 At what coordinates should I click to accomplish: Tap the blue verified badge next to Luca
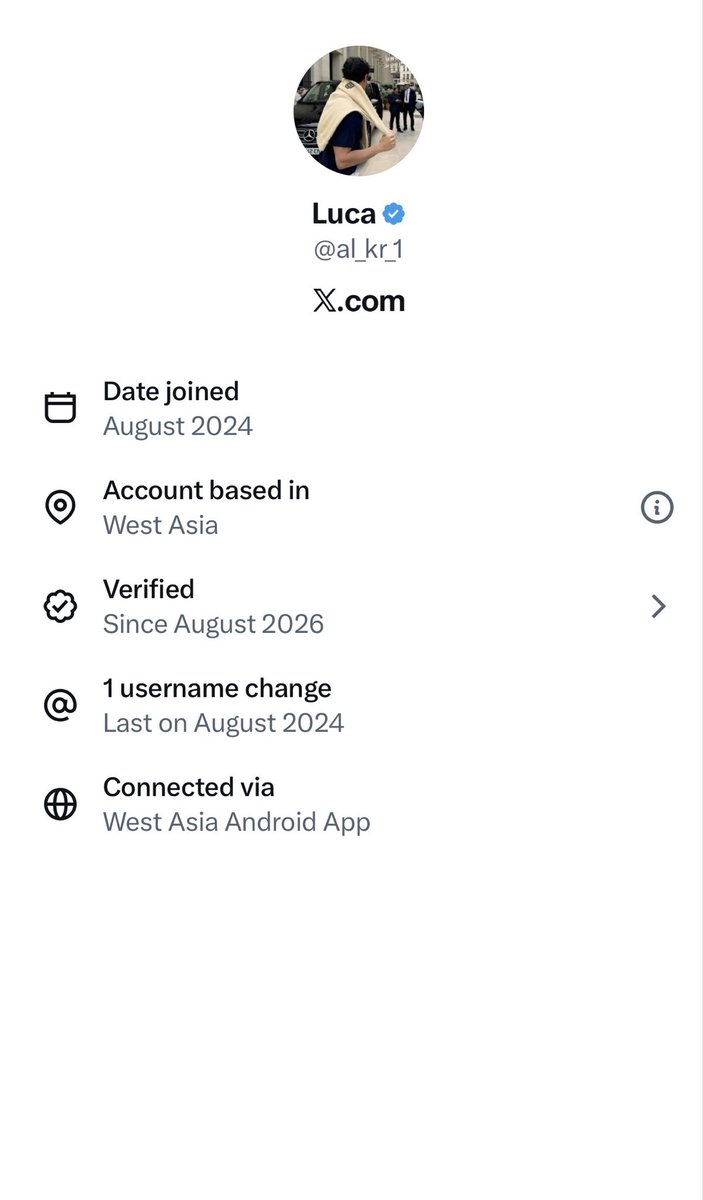394,213
